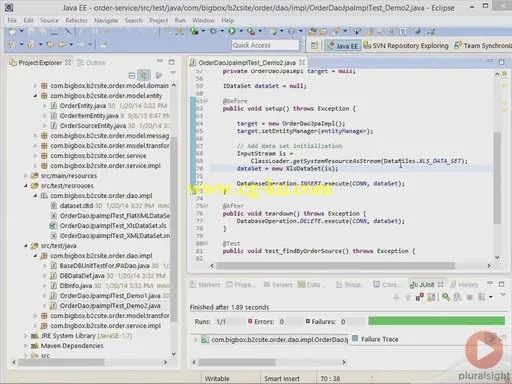Screen dimensions: 512x384
Task: Switch to the Outline tab
Action: click(91, 62)
